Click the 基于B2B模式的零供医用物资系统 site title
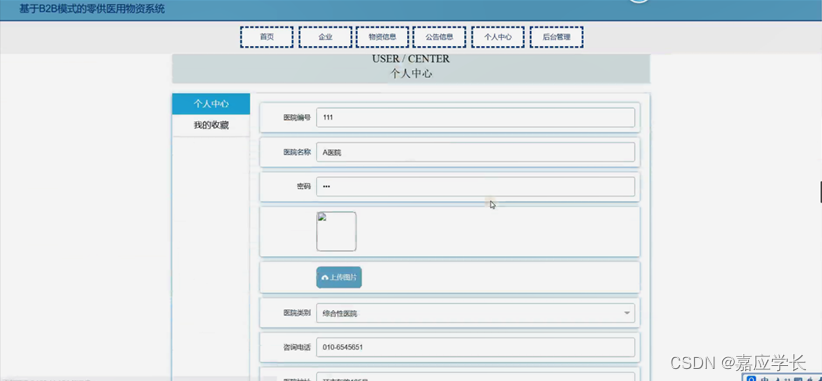 click(x=92, y=9)
